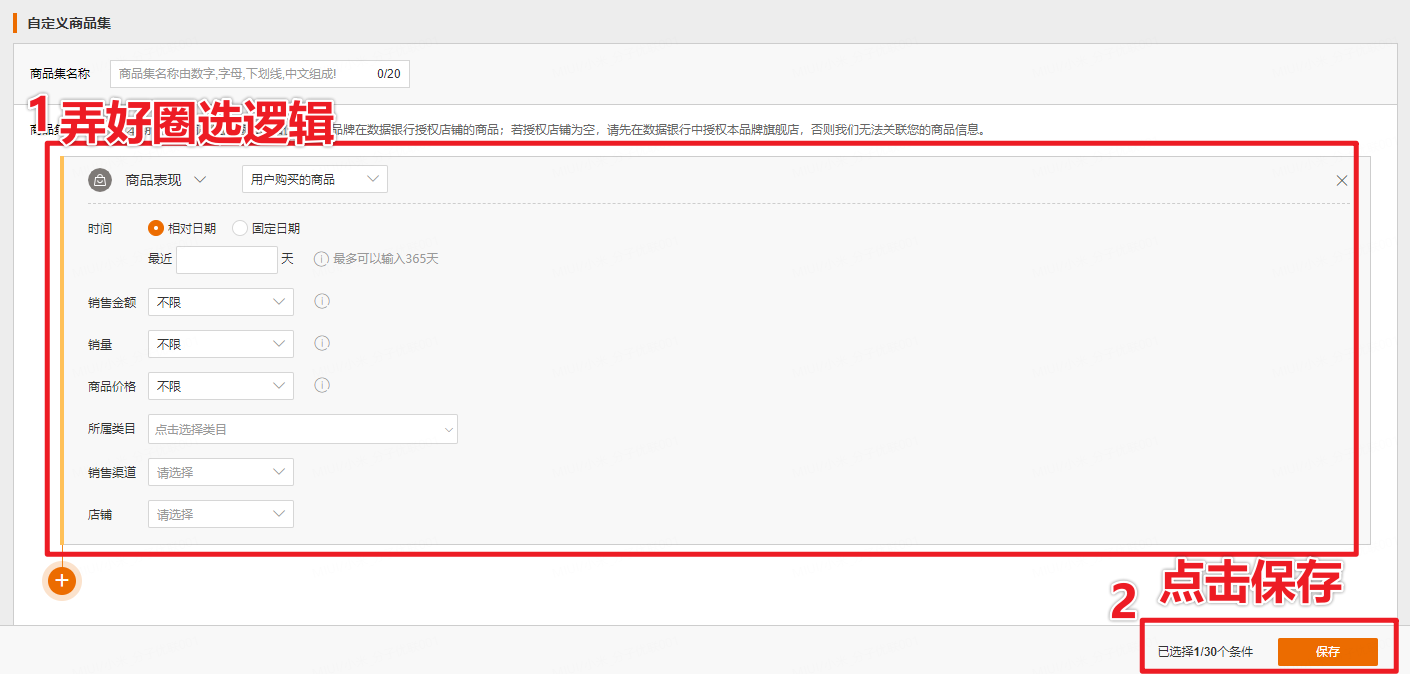Click the 所属类目 row label
Viewport: 1410px width, 674px height.
tap(112, 429)
